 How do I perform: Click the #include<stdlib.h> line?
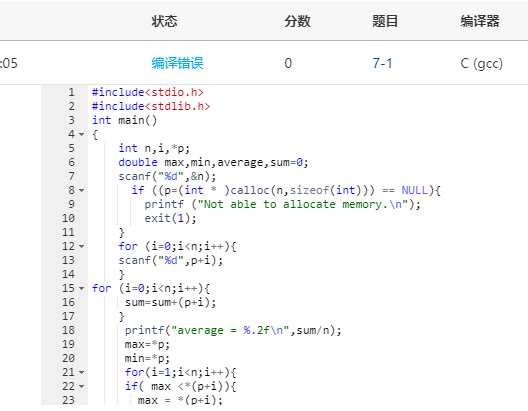[151, 106]
